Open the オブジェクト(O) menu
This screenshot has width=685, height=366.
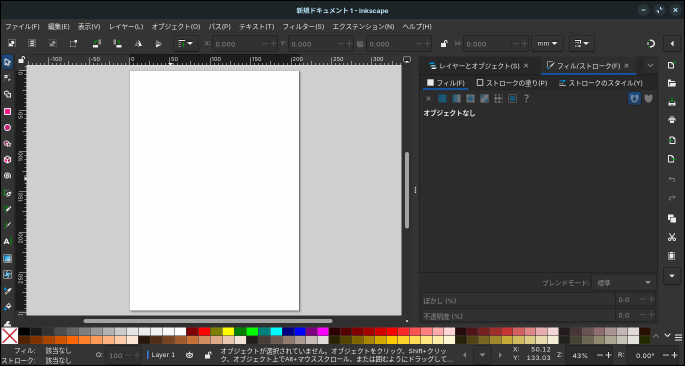tap(176, 27)
